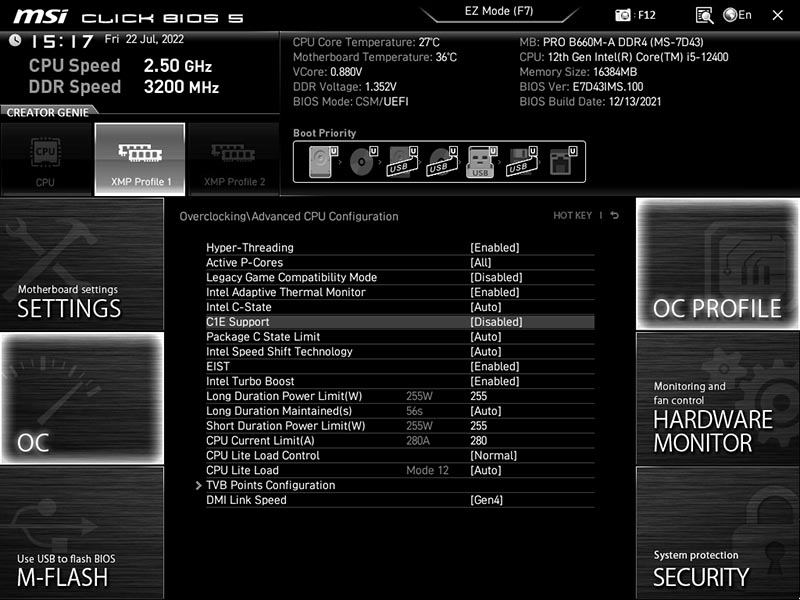Viewport: 800px width, 600px height.
Task: Select USB CD/DVD boot device icon
Action: (x=442, y=162)
